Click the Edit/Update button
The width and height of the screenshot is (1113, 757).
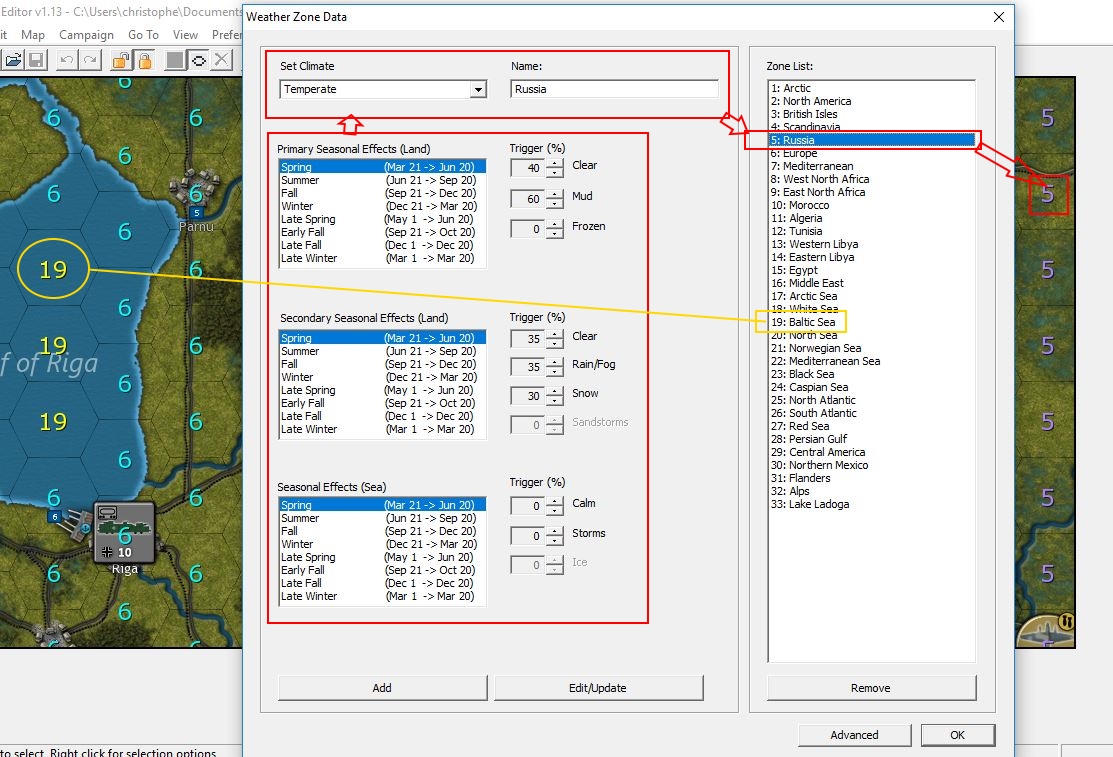coord(598,687)
